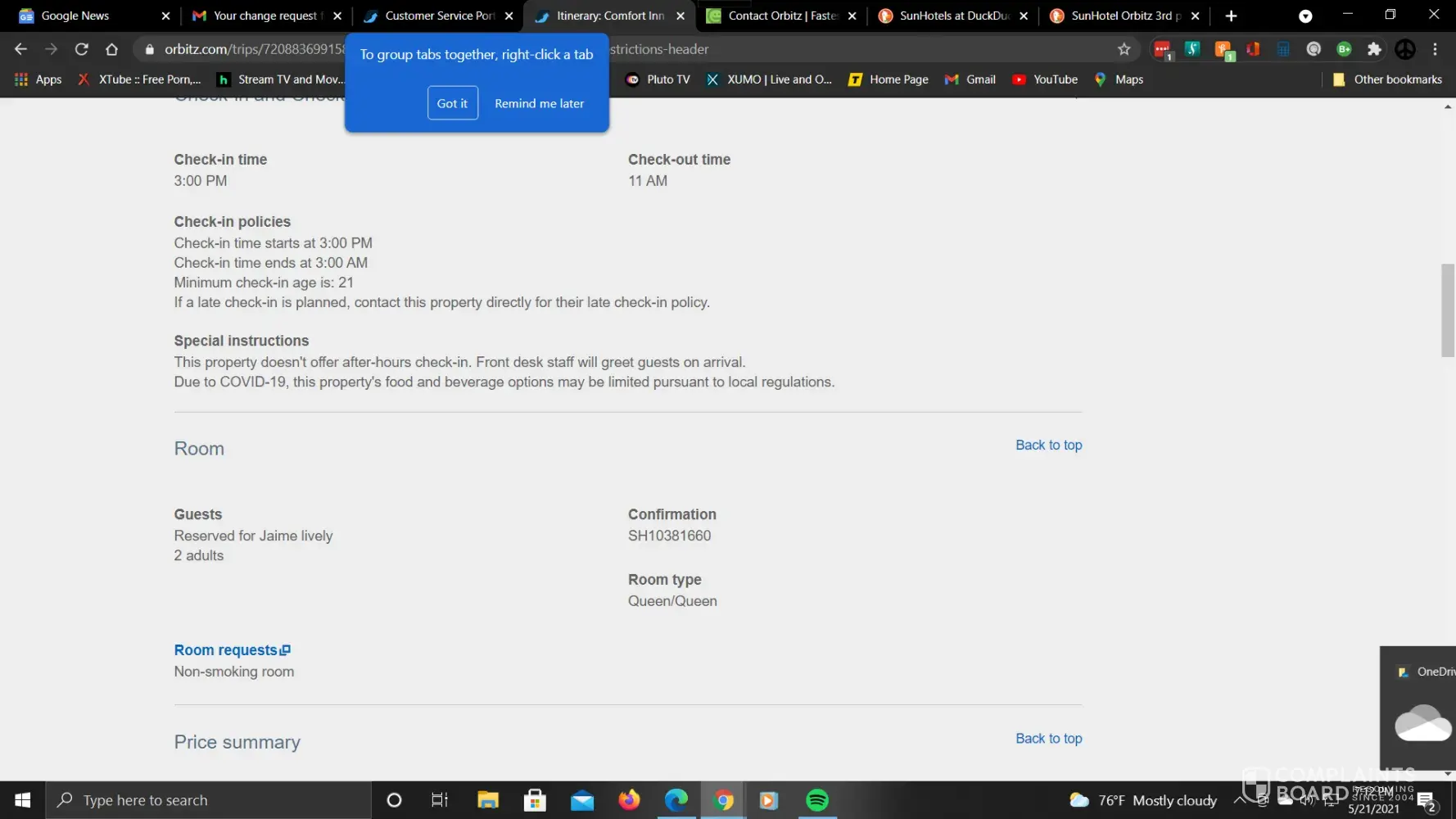Image resolution: width=1456 pixels, height=819 pixels.
Task: Switch to Contact Orbitz tab
Action: [x=782, y=16]
